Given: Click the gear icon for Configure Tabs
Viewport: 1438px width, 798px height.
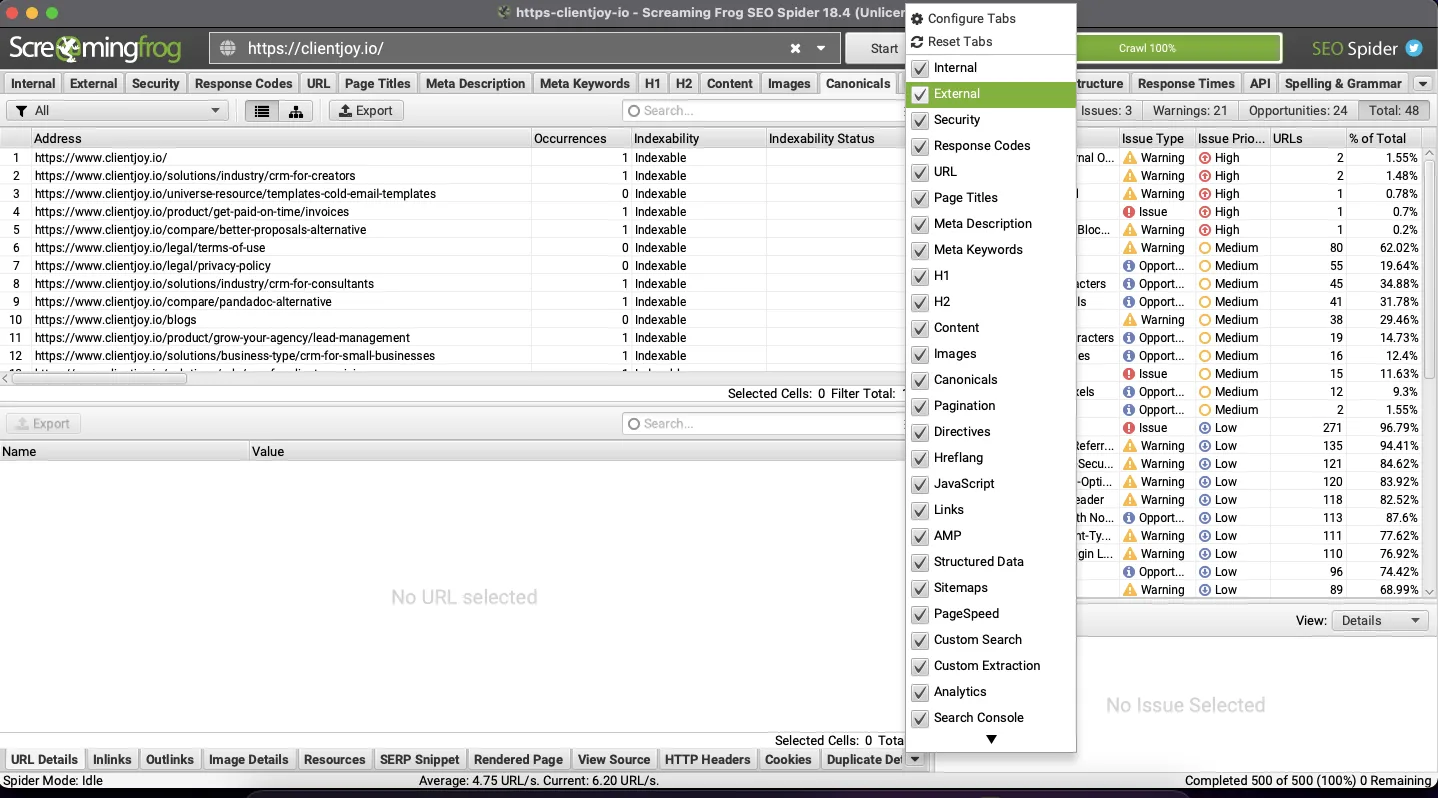Looking at the screenshot, I should [917, 19].
